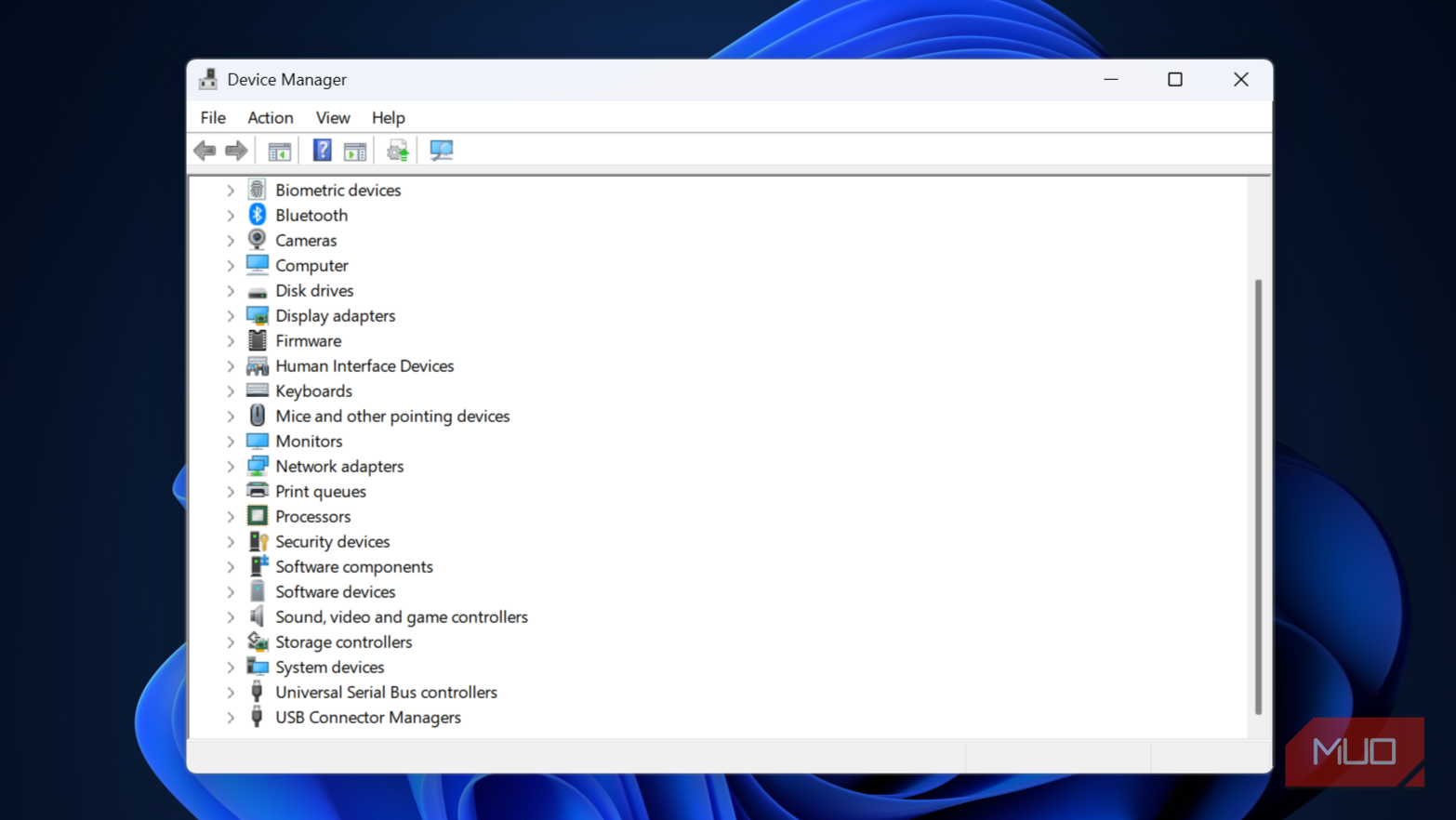
Task: Expand the Print queues category
Action: pos(231,492)
